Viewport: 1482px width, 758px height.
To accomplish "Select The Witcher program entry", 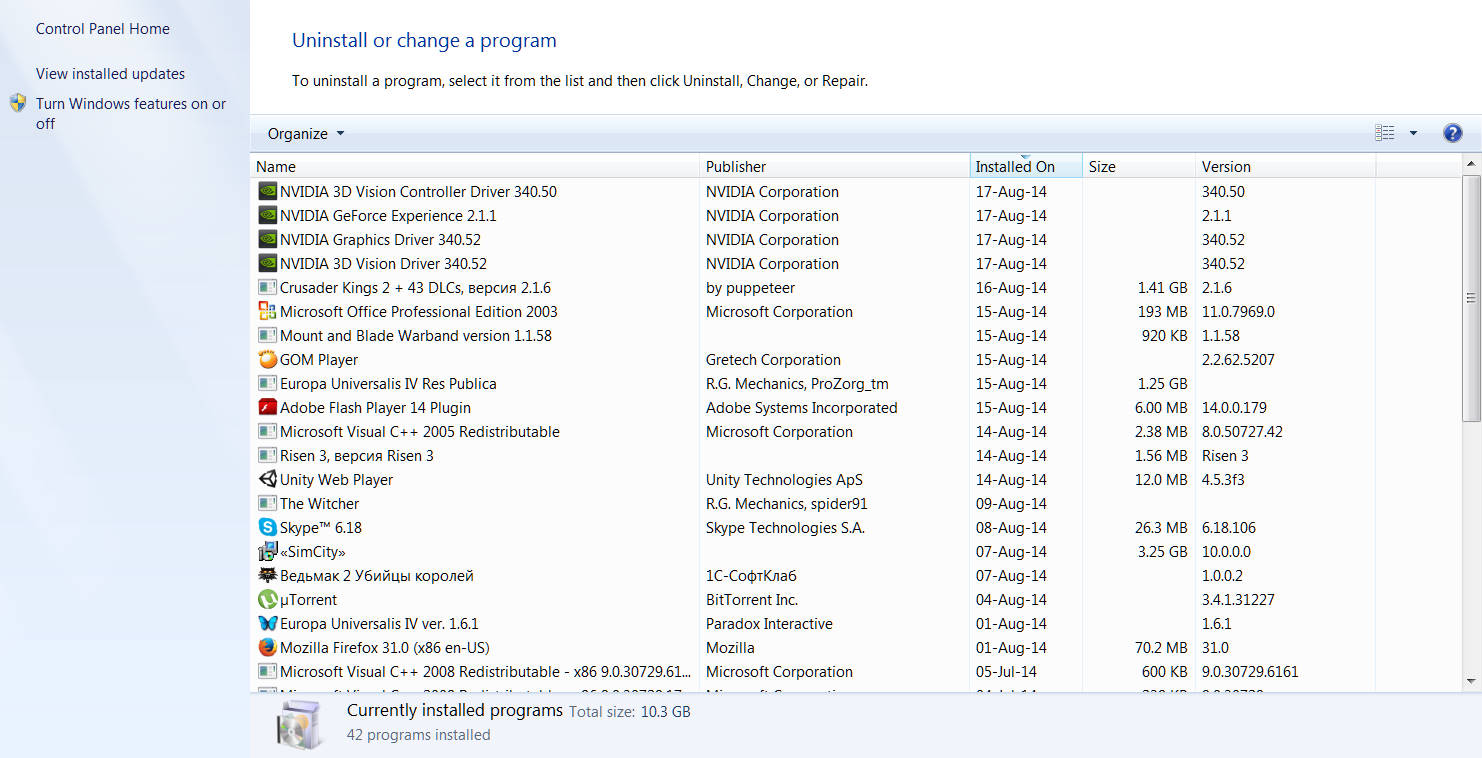I will tap(319, 504).
